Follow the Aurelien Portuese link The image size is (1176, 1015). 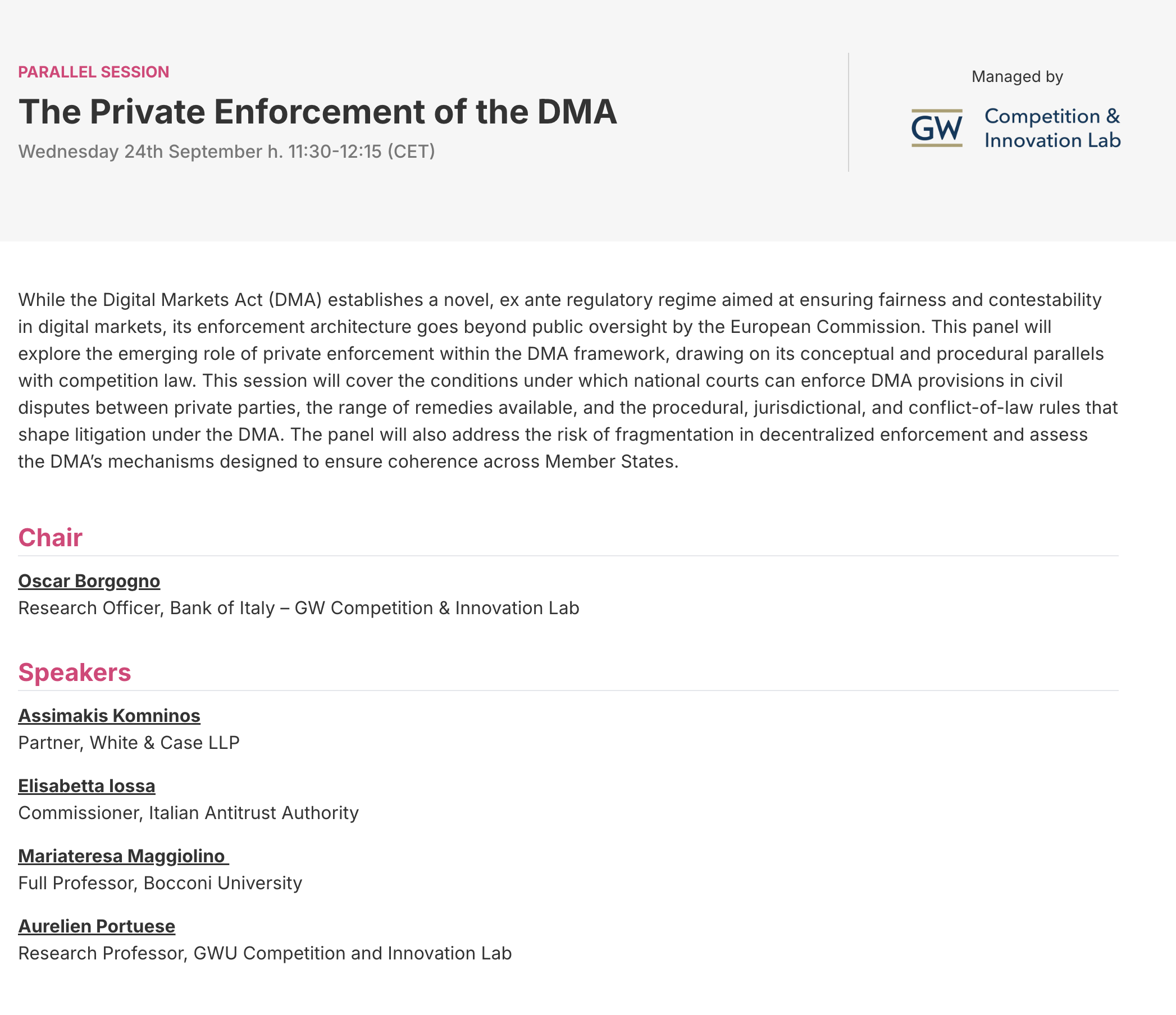[97, 926]
